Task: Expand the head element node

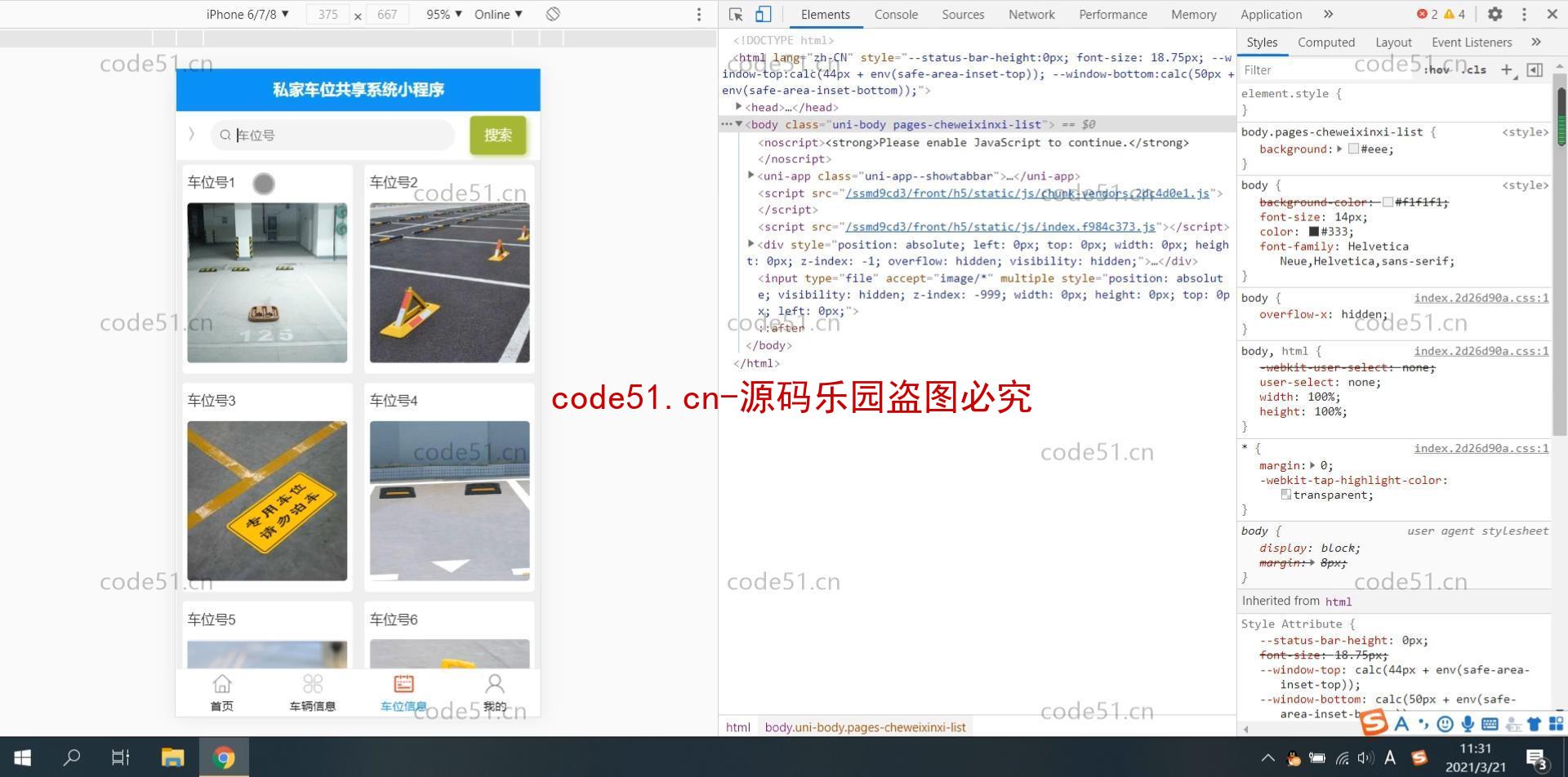Action: coord(738,107)
